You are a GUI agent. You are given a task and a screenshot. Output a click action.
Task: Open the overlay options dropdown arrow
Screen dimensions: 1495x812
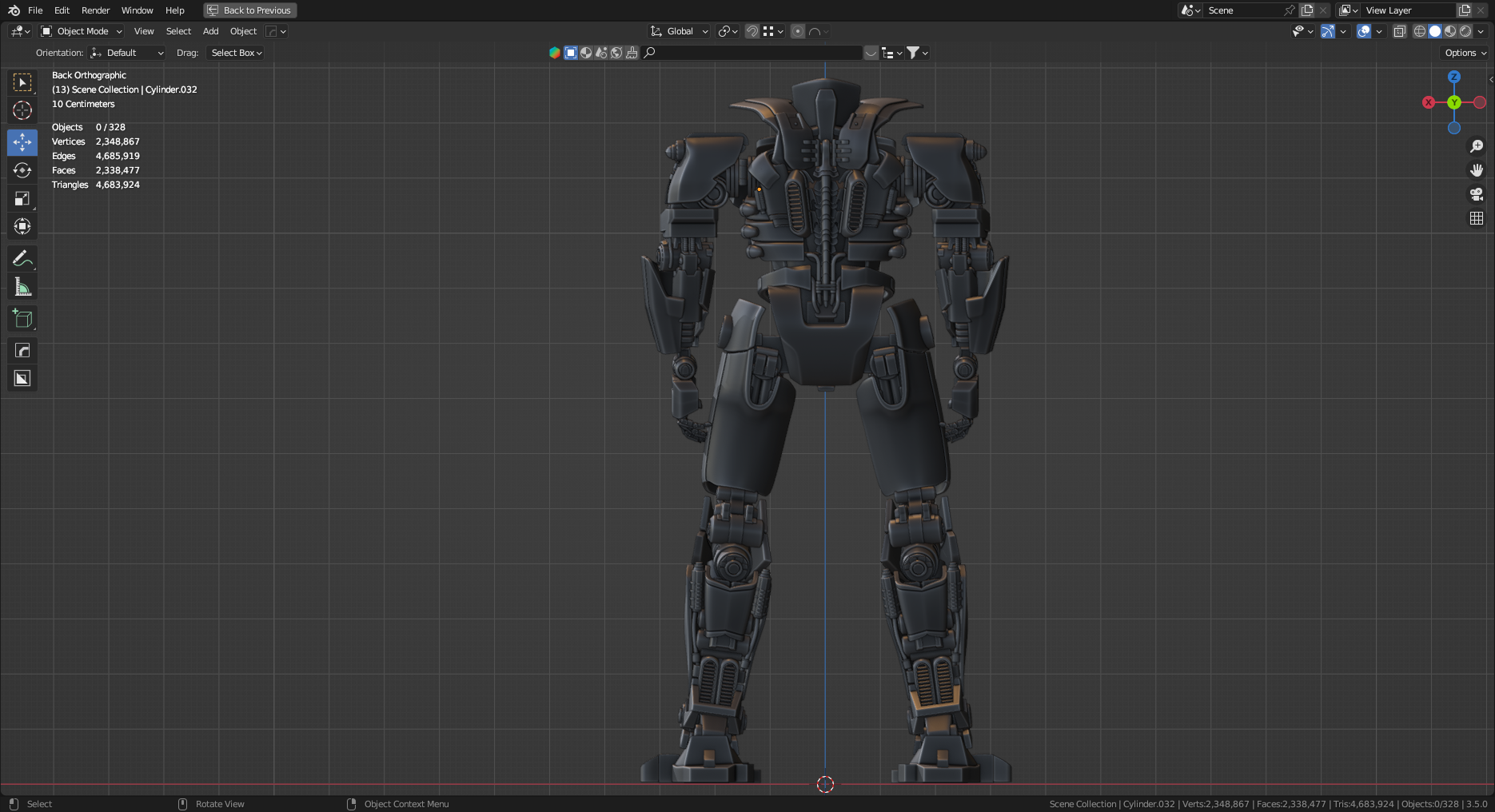1379,31
